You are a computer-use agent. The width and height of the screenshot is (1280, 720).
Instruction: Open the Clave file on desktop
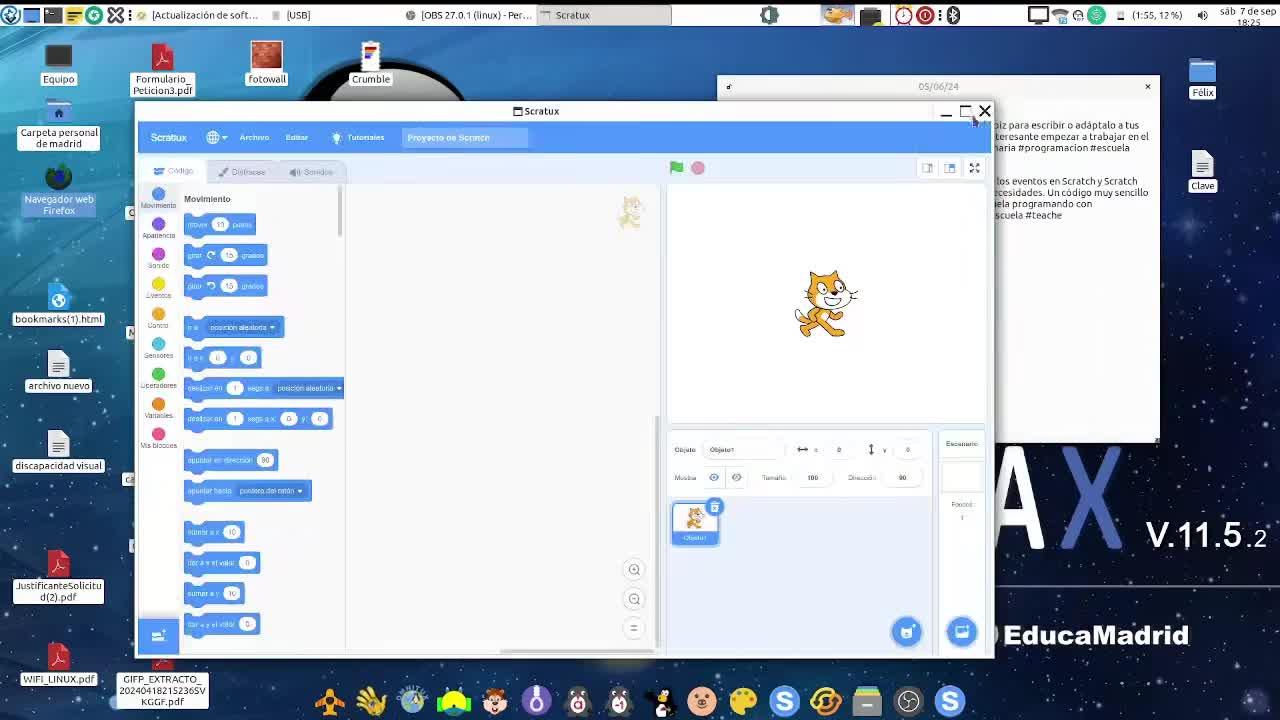pyautogui.click(x=1202, y=171)
